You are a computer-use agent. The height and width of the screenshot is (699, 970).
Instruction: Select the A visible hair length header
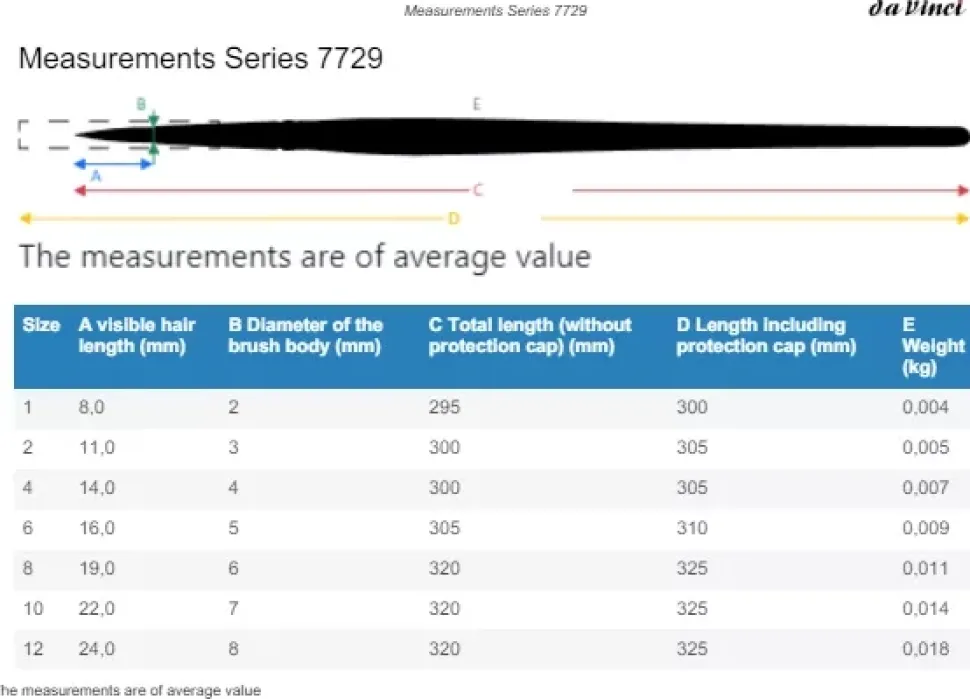[x=137, y=335]
